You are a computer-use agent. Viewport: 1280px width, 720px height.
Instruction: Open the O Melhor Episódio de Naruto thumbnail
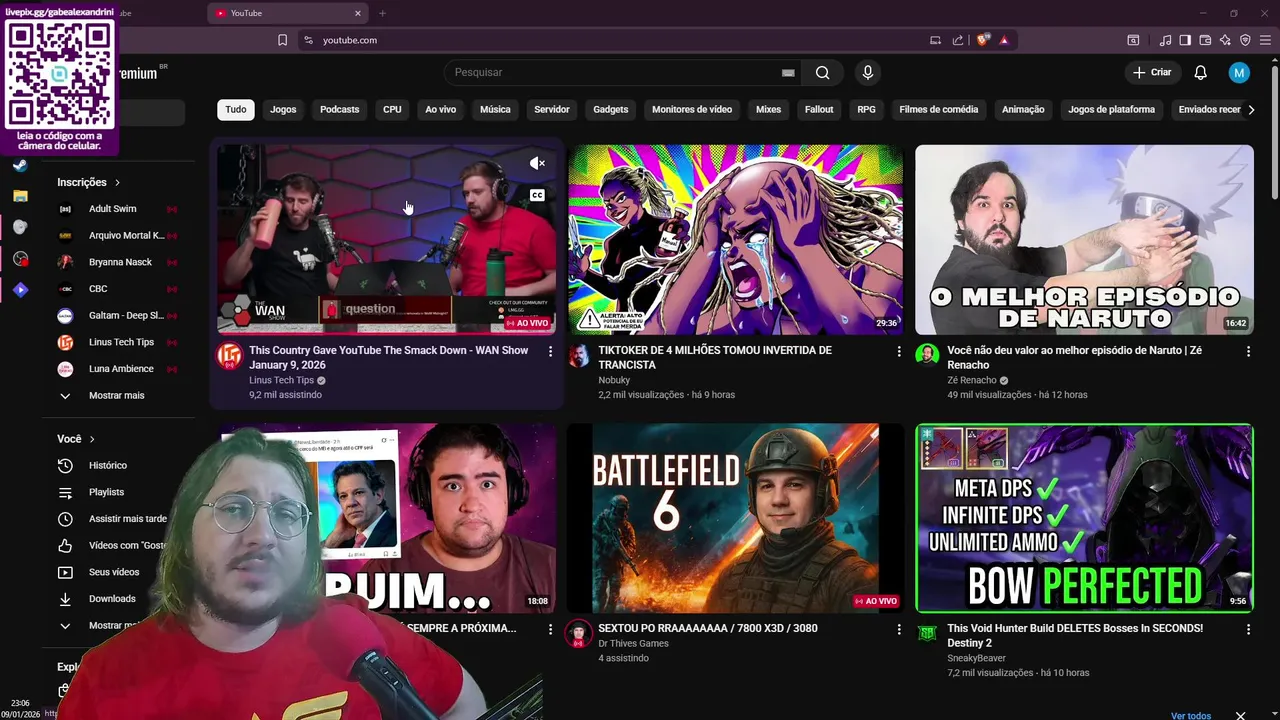click(x=1084, y=240)
